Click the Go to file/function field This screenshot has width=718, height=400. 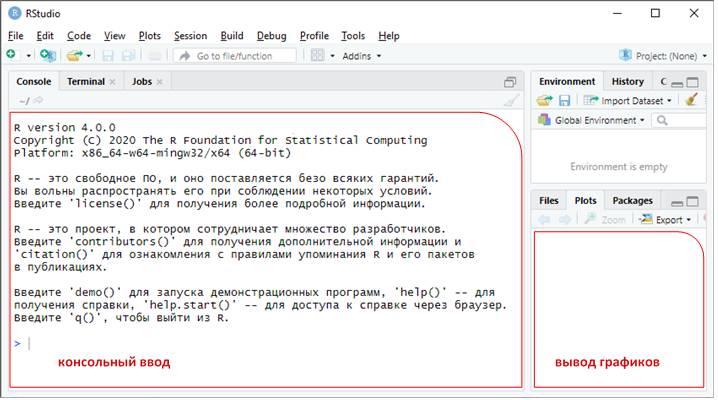click(x=240, y=55)
